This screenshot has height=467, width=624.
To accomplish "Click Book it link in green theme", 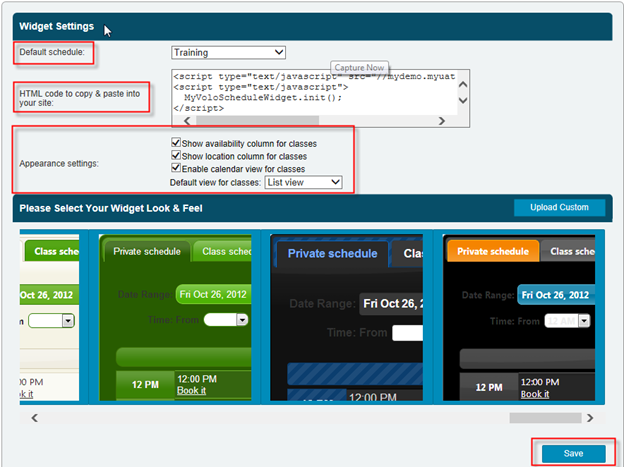I will 189,394.
